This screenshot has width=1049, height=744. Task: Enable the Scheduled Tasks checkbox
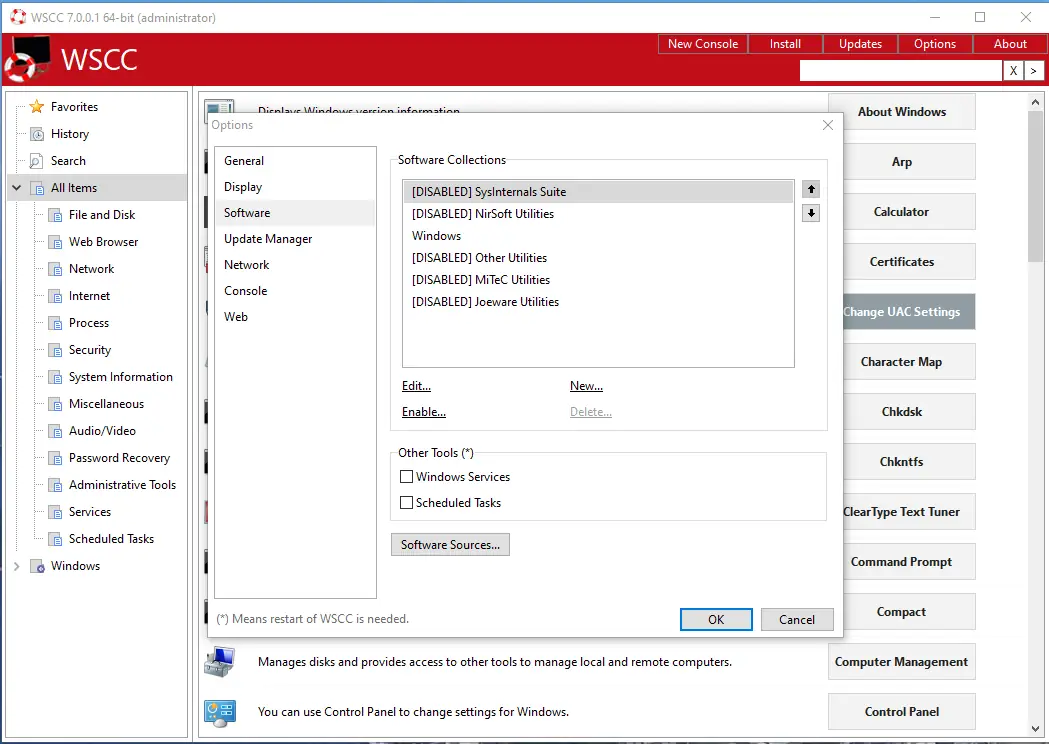(406, 502)
